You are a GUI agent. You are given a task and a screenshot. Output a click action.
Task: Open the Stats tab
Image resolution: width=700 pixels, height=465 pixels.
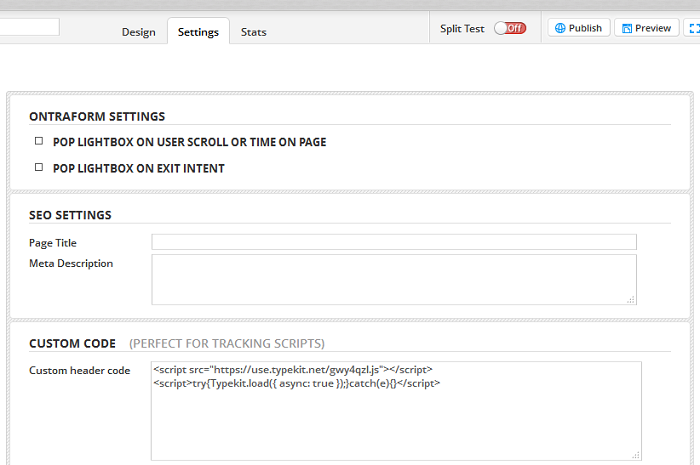(254, 32)
